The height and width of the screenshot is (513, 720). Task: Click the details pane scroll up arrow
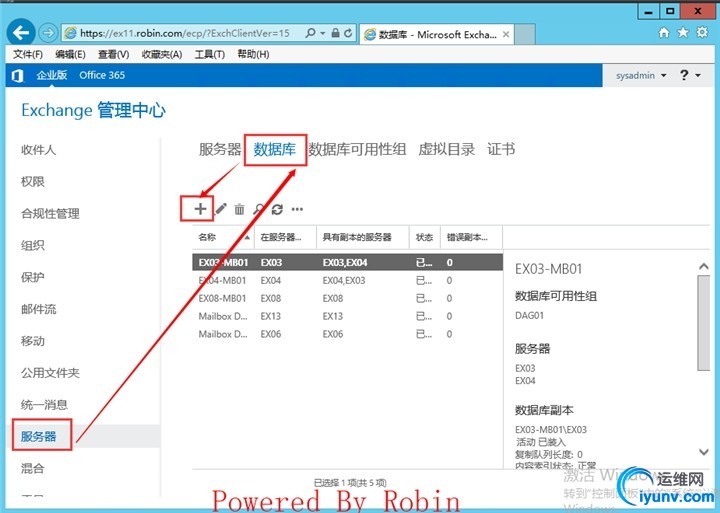point(703,266)
